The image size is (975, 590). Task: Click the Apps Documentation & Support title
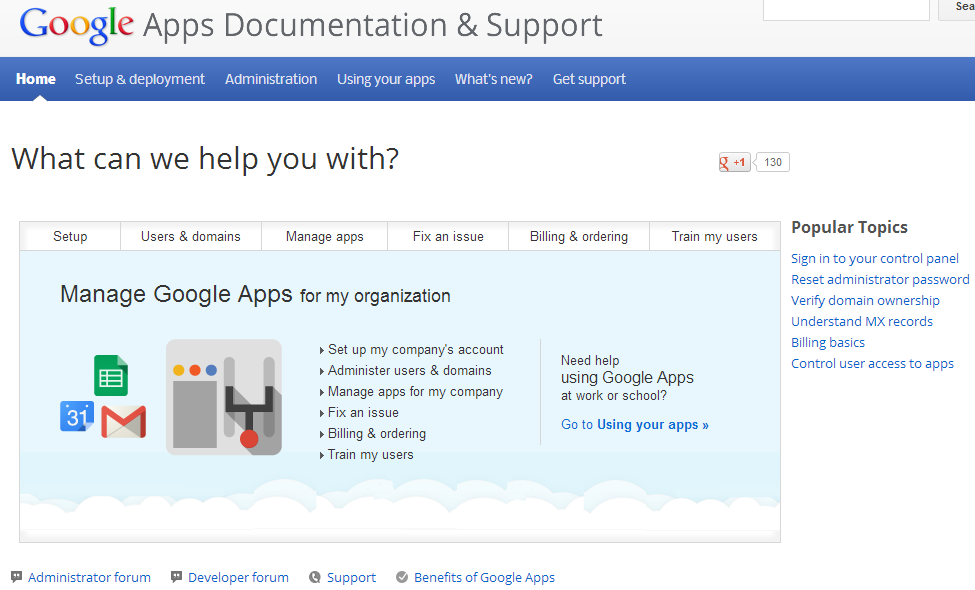[372, 26]
